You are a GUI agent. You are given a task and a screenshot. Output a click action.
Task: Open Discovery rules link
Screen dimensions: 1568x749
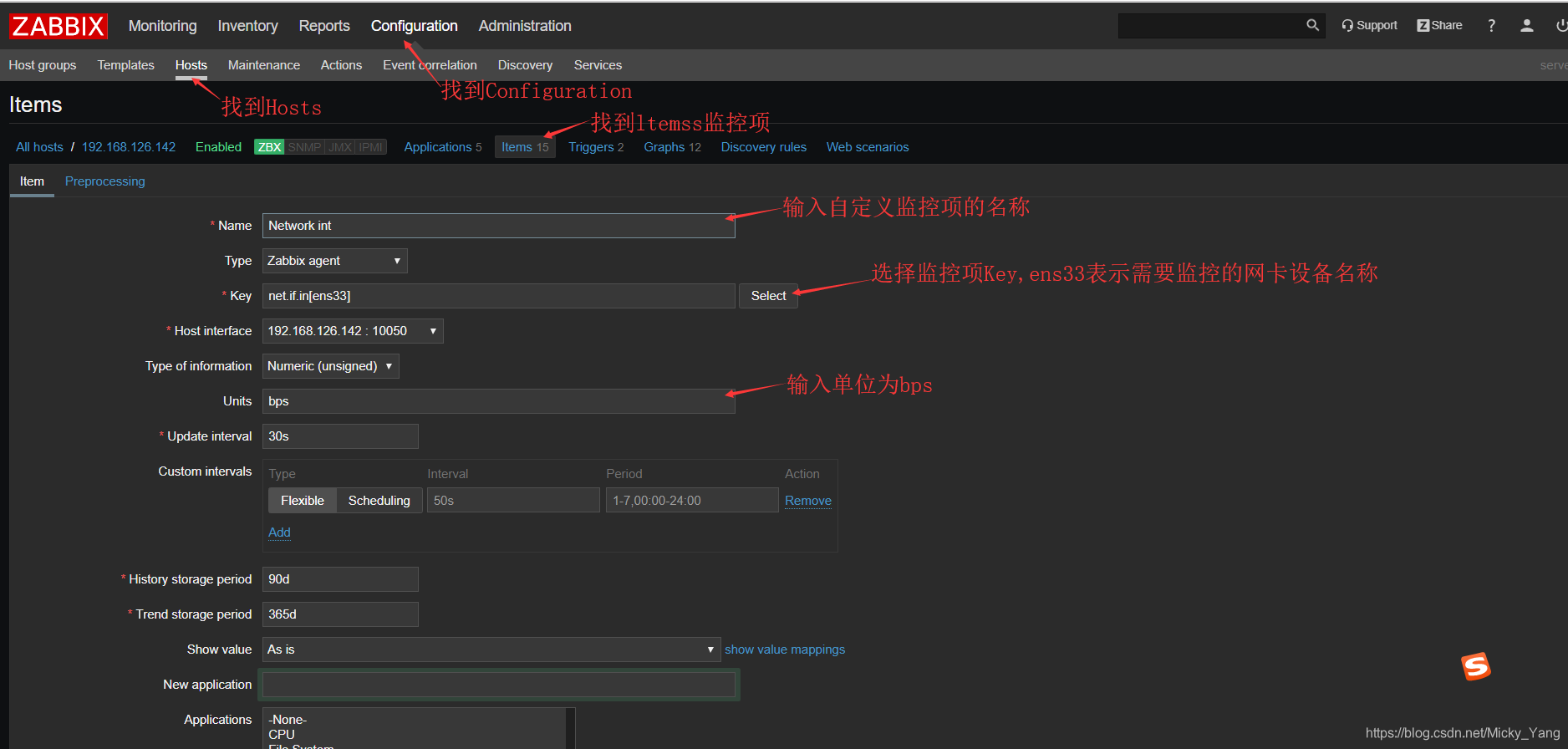[x=764, y=147]
